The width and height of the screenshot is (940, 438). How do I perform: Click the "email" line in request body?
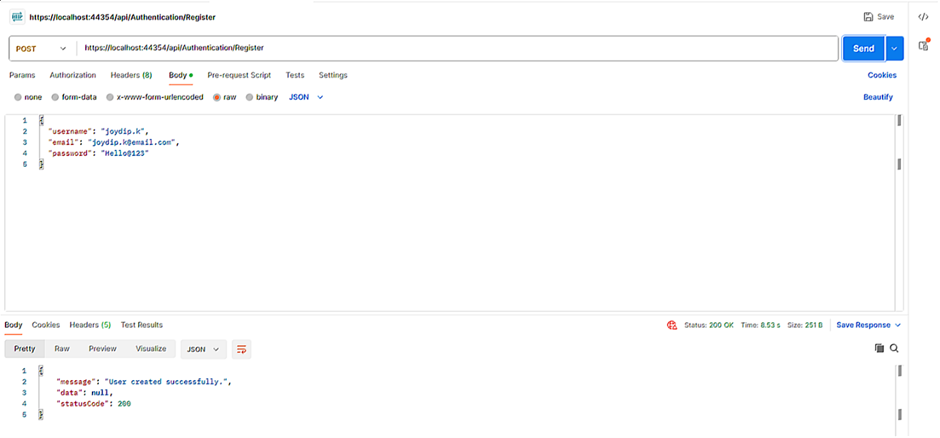[x=114, y=143]
